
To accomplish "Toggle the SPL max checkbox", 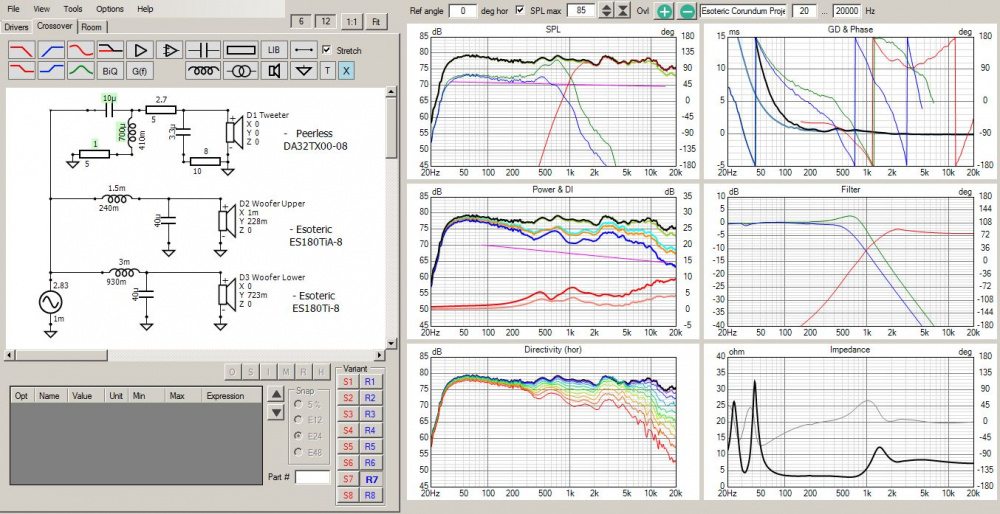I will tap(520, 10).
